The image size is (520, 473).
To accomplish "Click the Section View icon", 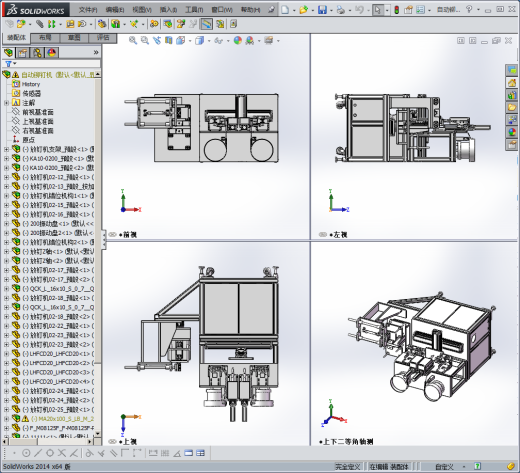I will (x=169, y=41).
